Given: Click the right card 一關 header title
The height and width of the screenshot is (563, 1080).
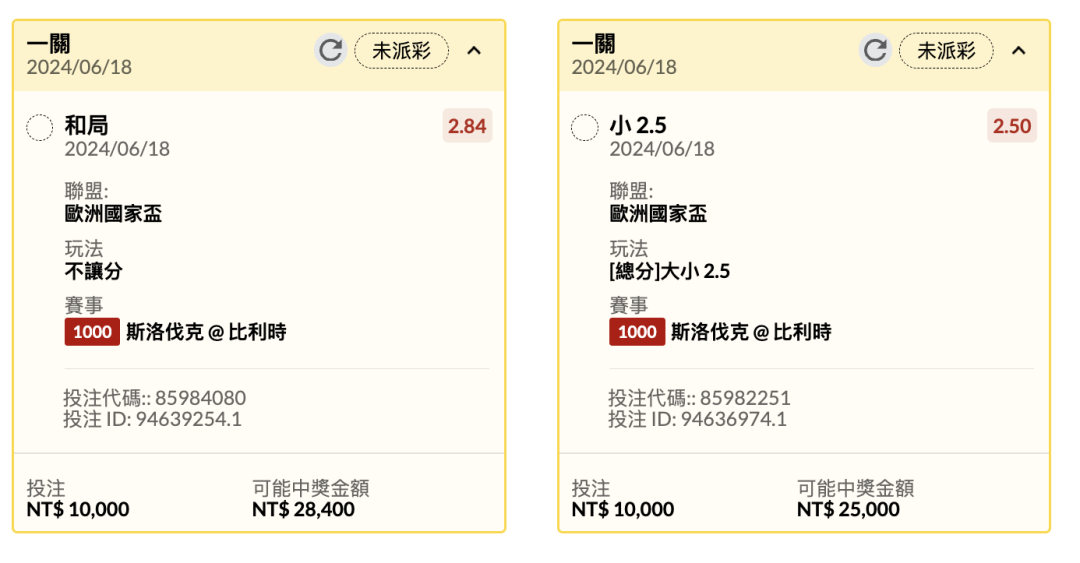Looking at the screenshot, I should [593, 44].
